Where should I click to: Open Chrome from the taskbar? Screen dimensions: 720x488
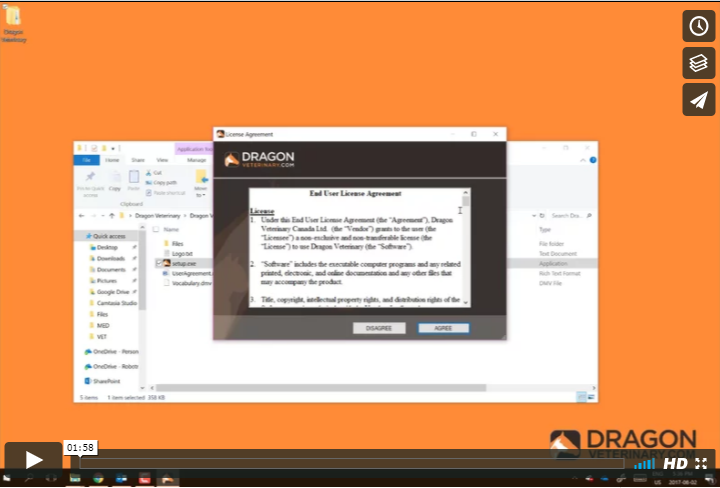tap(98, 478)
